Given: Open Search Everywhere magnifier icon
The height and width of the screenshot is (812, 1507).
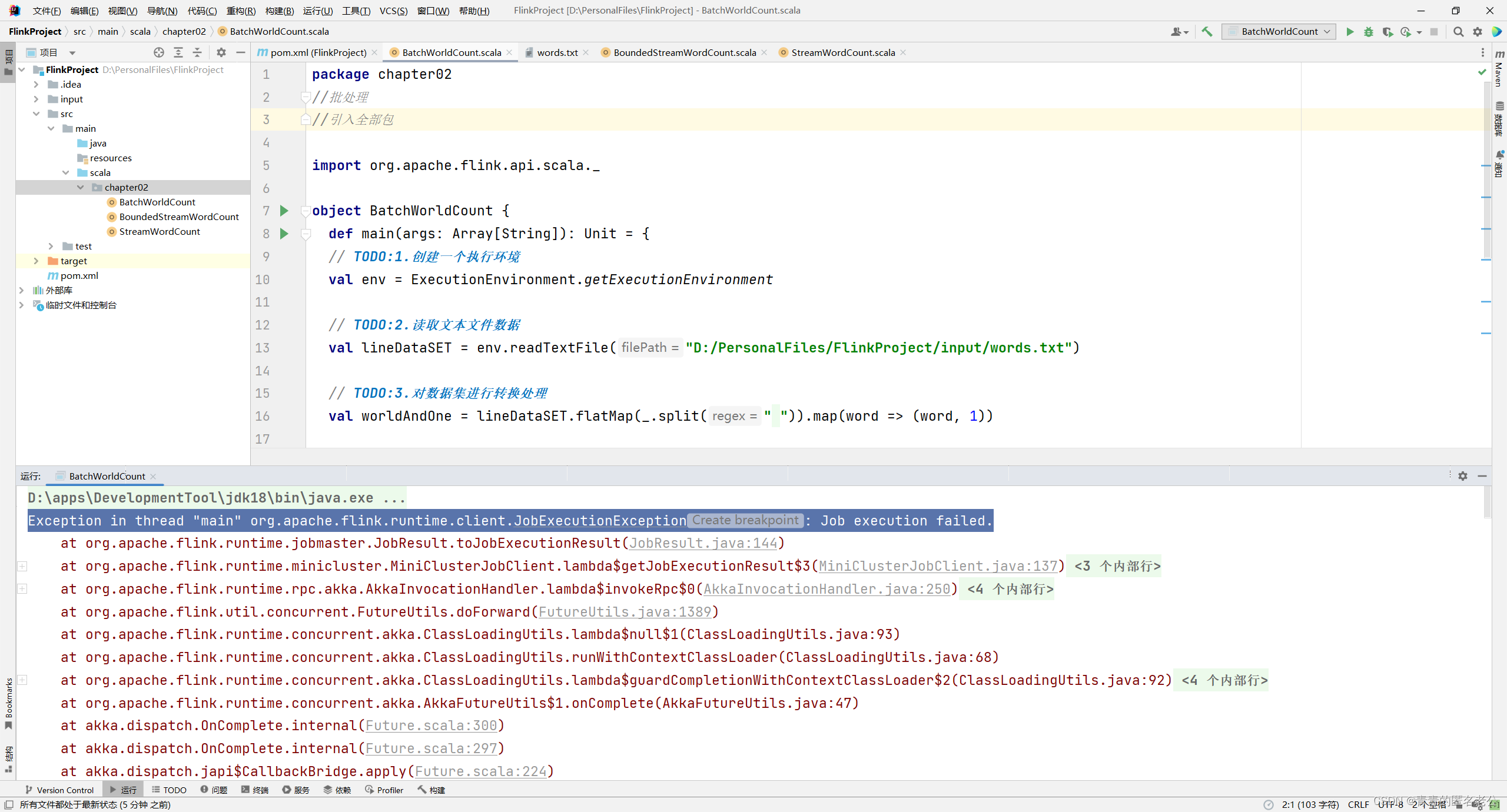Looking at the screenshot, I should pyautogui.click(x=1458, y=32).
